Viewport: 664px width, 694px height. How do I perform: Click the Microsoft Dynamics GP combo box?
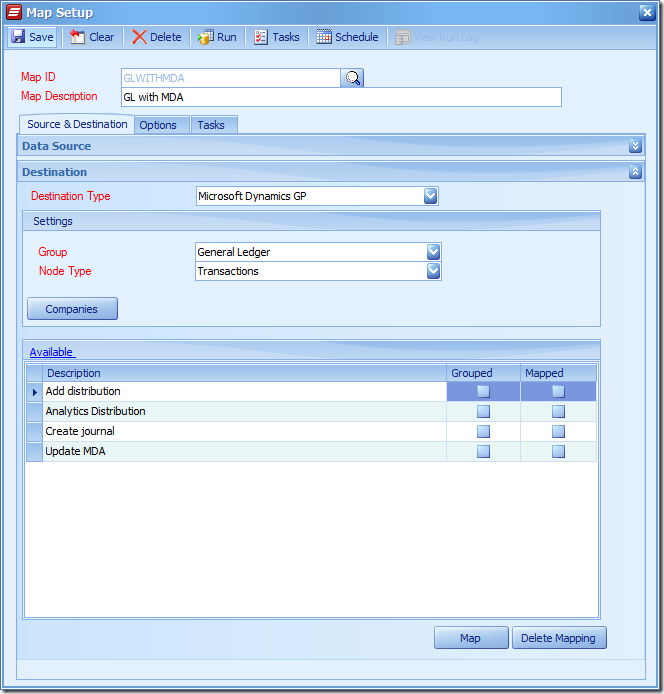pyautogui.click(x=317, y=196)
